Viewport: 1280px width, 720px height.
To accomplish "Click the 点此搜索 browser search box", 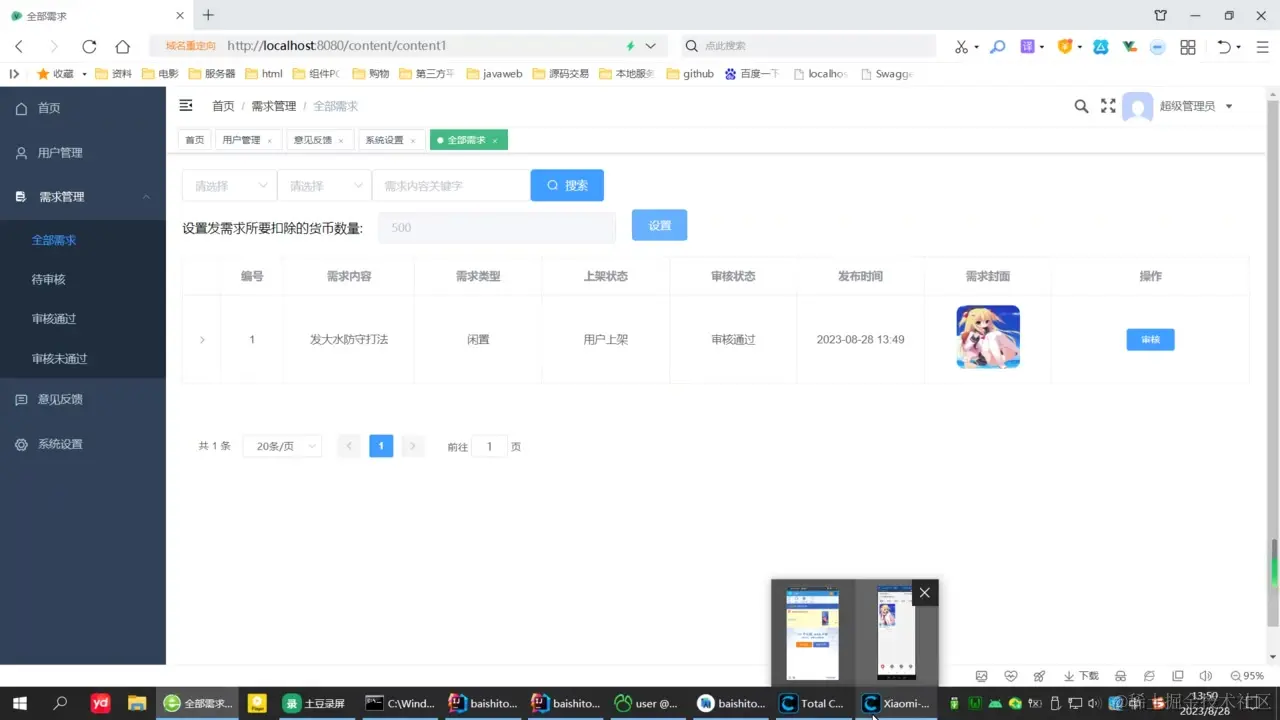I will 808,46.
